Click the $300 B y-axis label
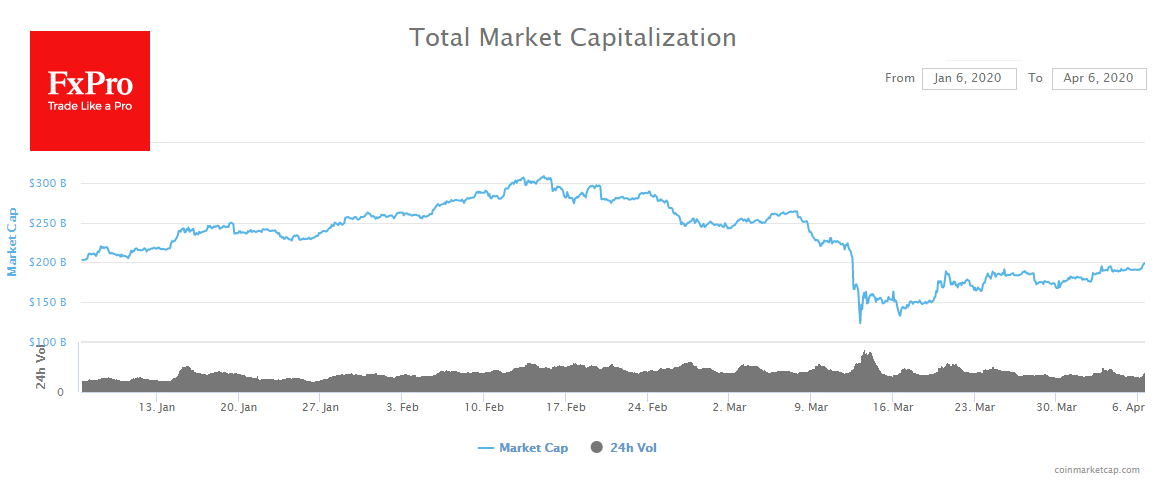 click(x=48, y=183)
